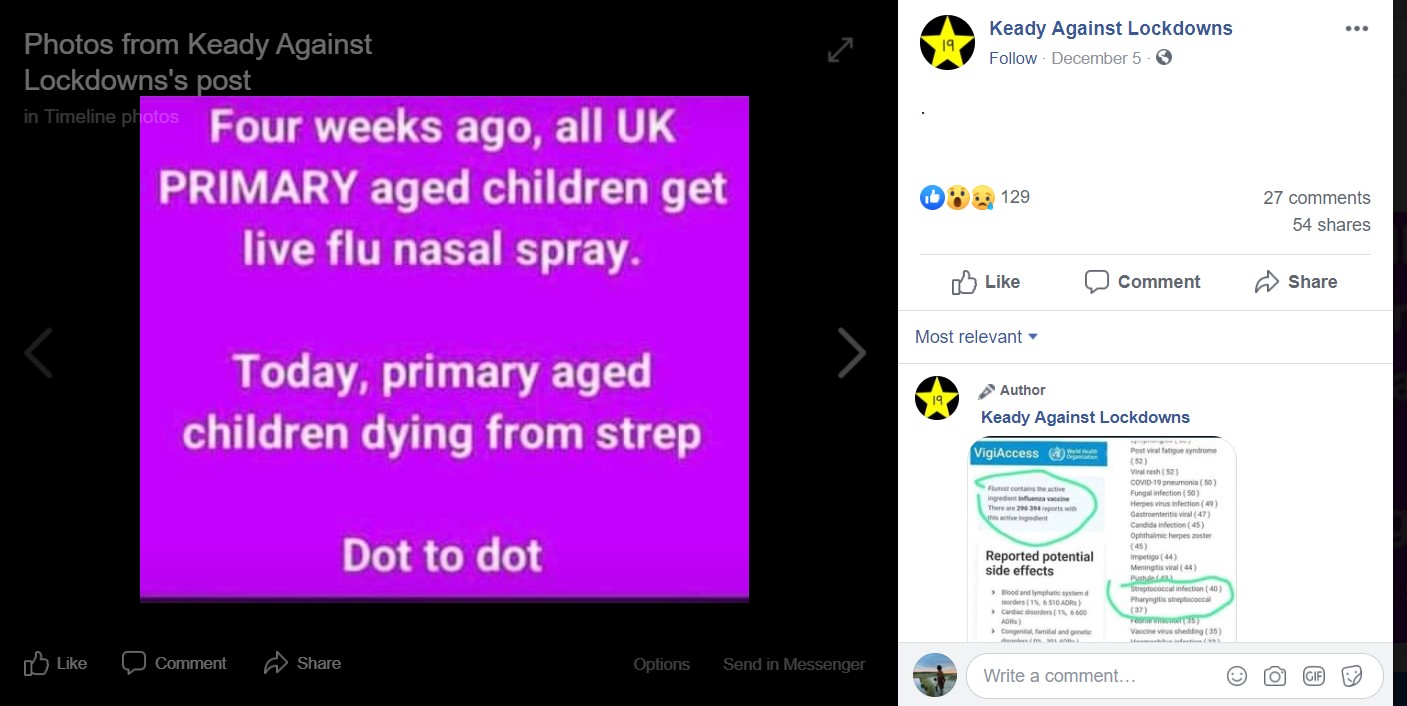1407x706 pixels.
Task: Advance to the next photo with the right chevron
Action: click(x=853, y=352)
